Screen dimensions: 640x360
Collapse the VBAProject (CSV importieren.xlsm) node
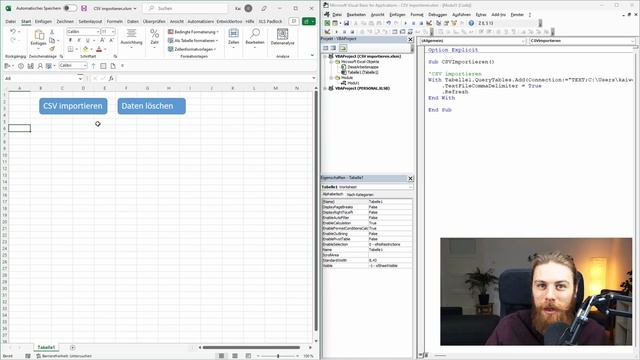click(x=325, y=56)
